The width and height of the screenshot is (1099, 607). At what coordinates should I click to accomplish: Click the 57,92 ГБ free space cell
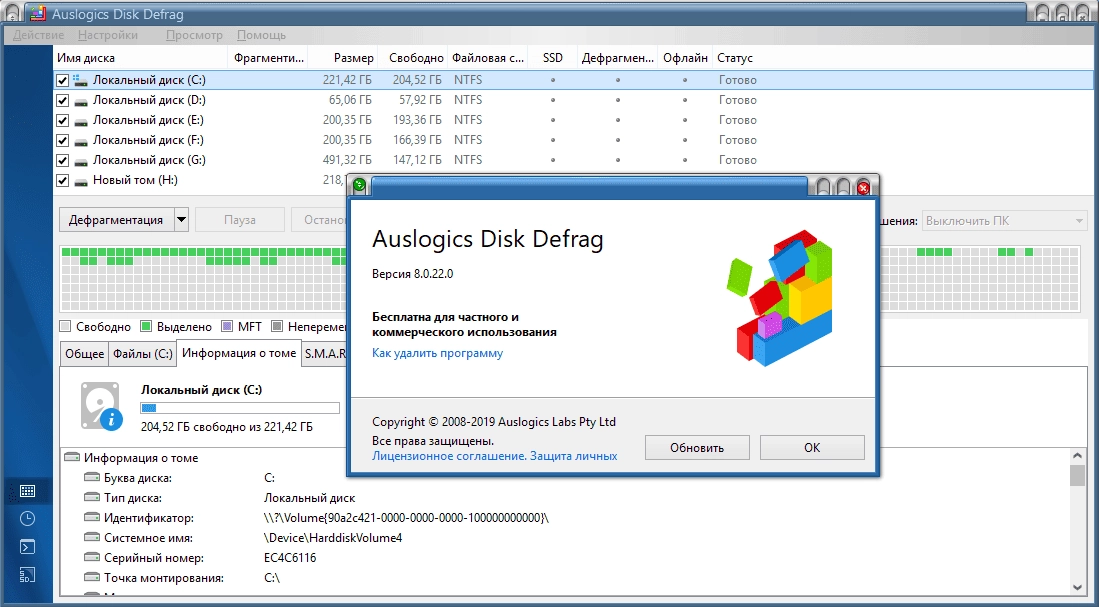pos(420,100)
